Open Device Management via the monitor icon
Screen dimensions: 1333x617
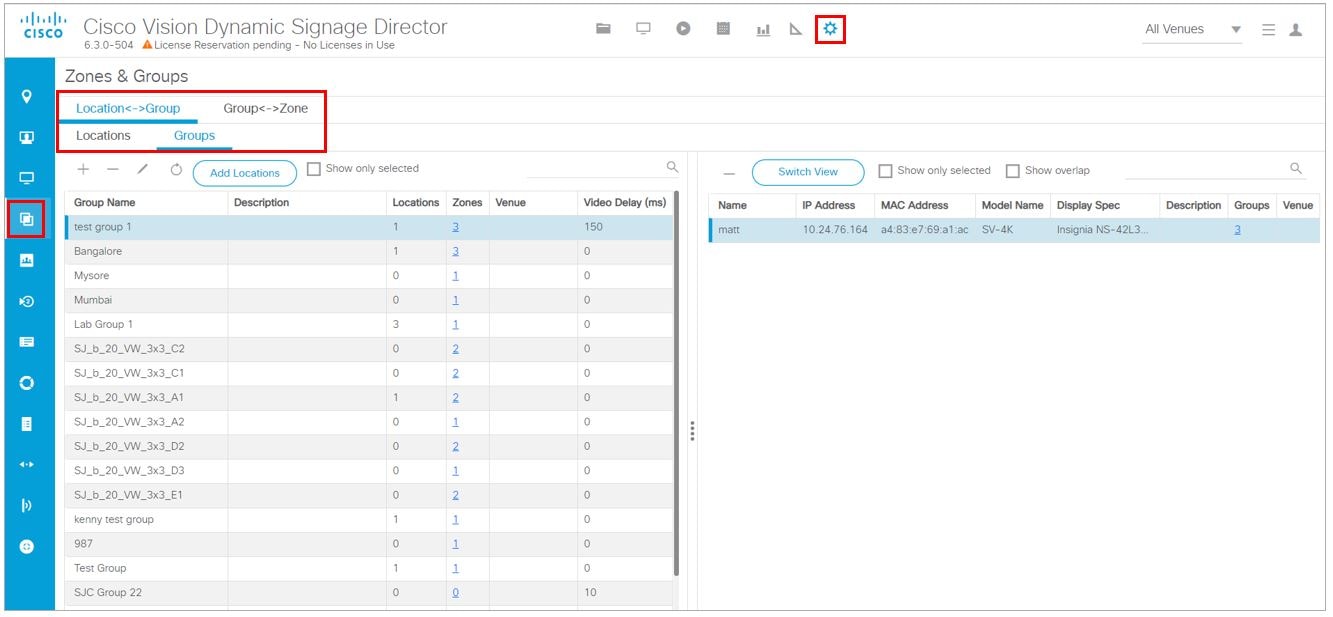643,31
